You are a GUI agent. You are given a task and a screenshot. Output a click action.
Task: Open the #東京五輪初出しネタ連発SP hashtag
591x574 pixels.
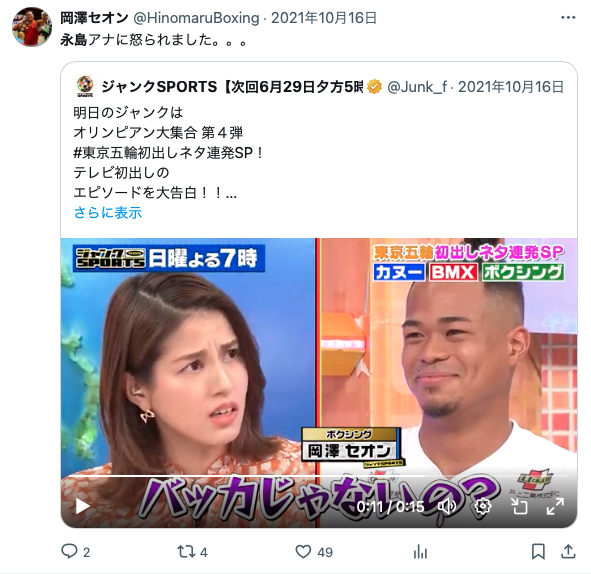click(168, 153)
